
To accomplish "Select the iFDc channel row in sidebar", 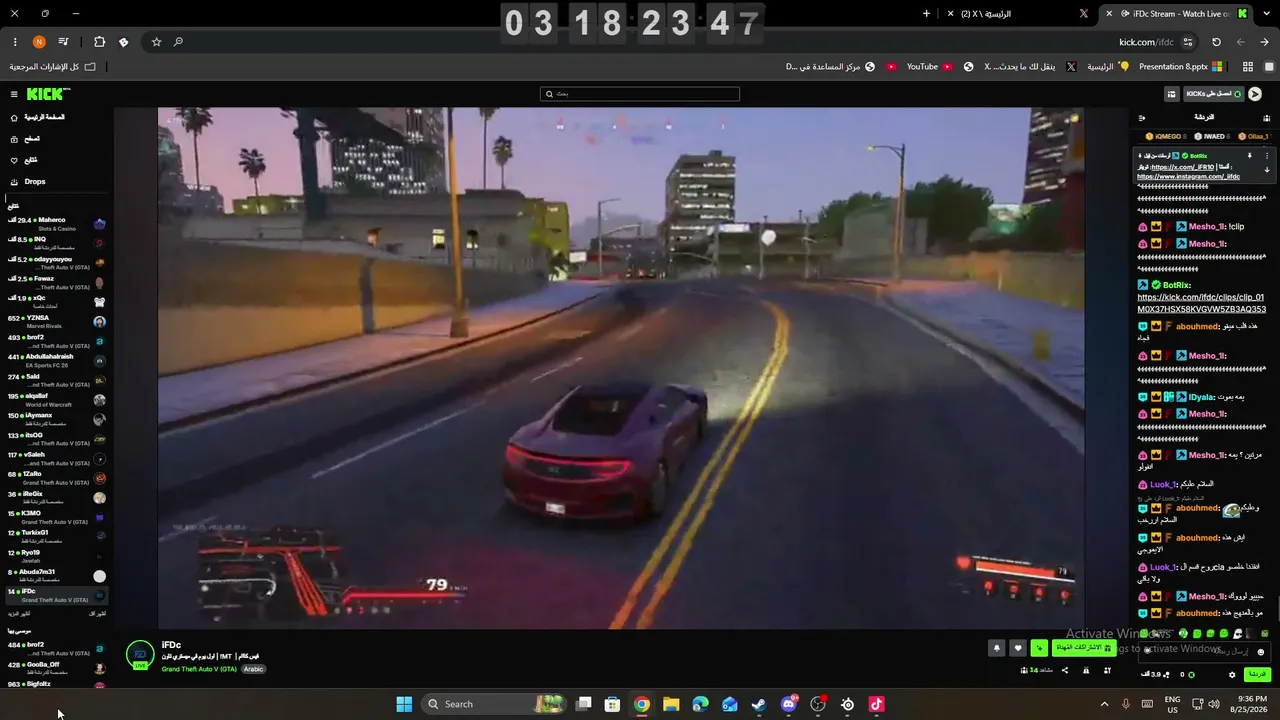I will coord(57,595).
